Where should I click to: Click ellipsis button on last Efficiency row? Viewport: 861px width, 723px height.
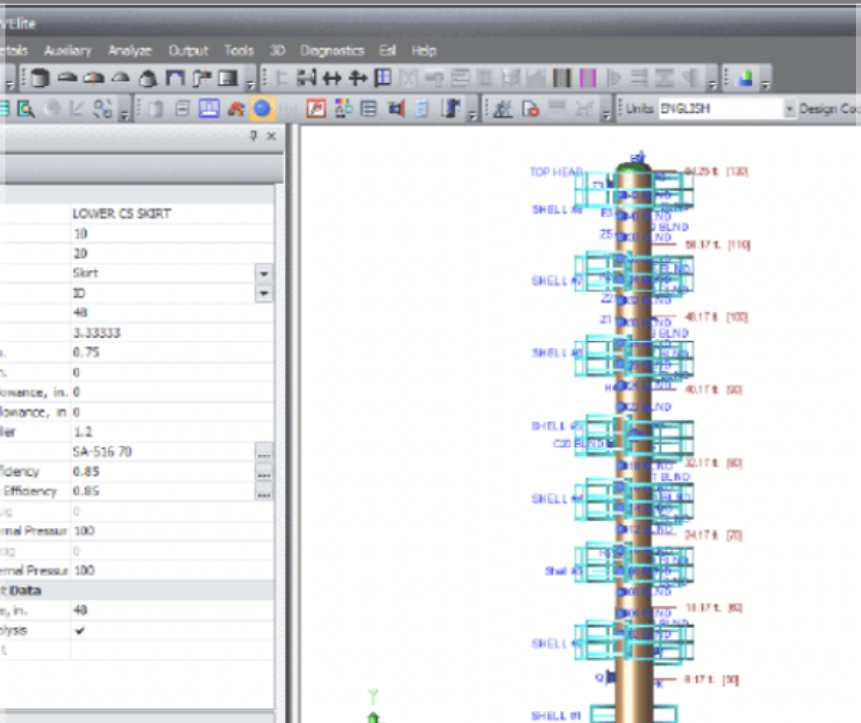pos(264,492)
